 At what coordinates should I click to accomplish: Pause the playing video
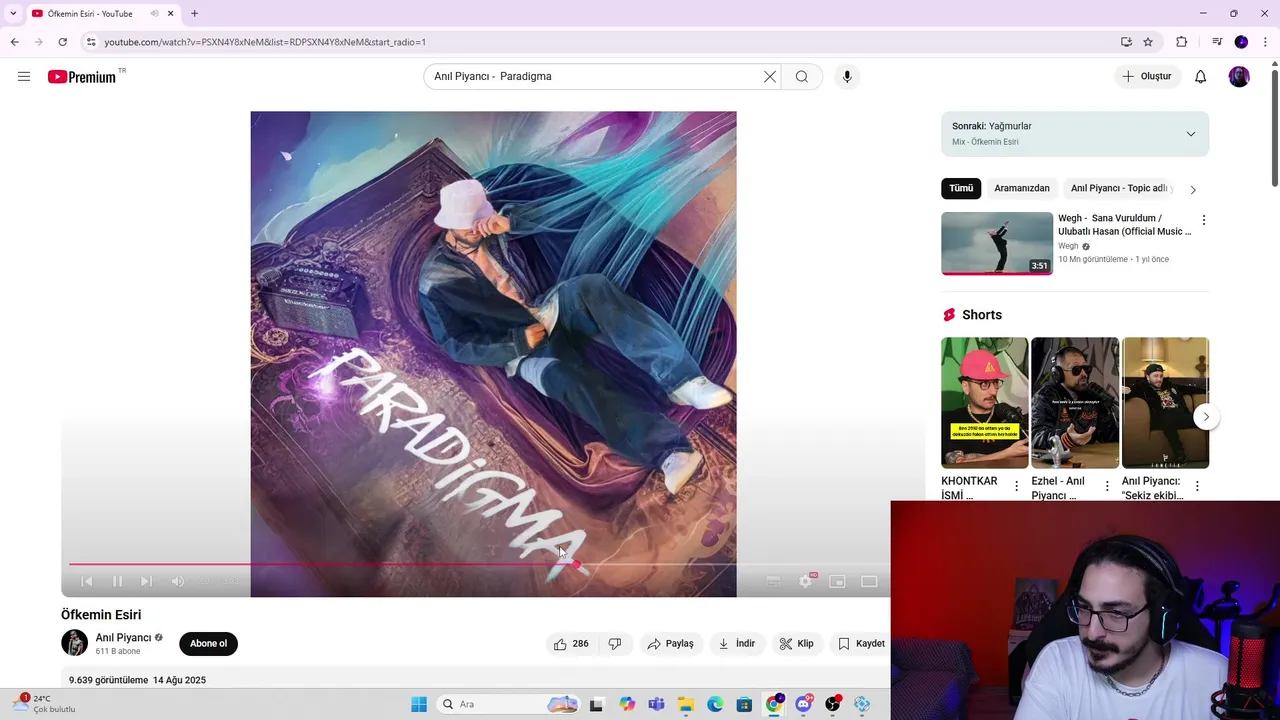point(117,581)
